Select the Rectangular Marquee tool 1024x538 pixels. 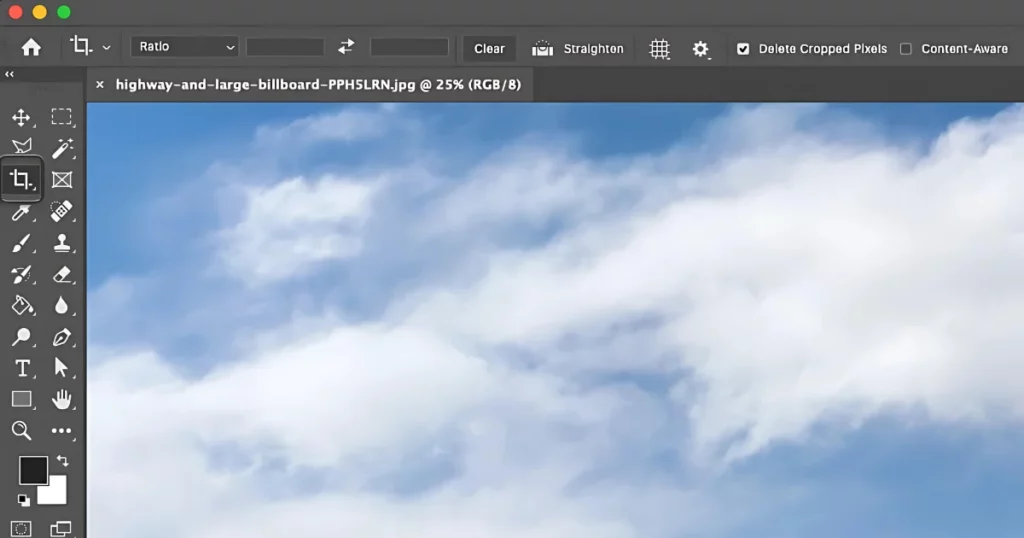pos(61,117)
